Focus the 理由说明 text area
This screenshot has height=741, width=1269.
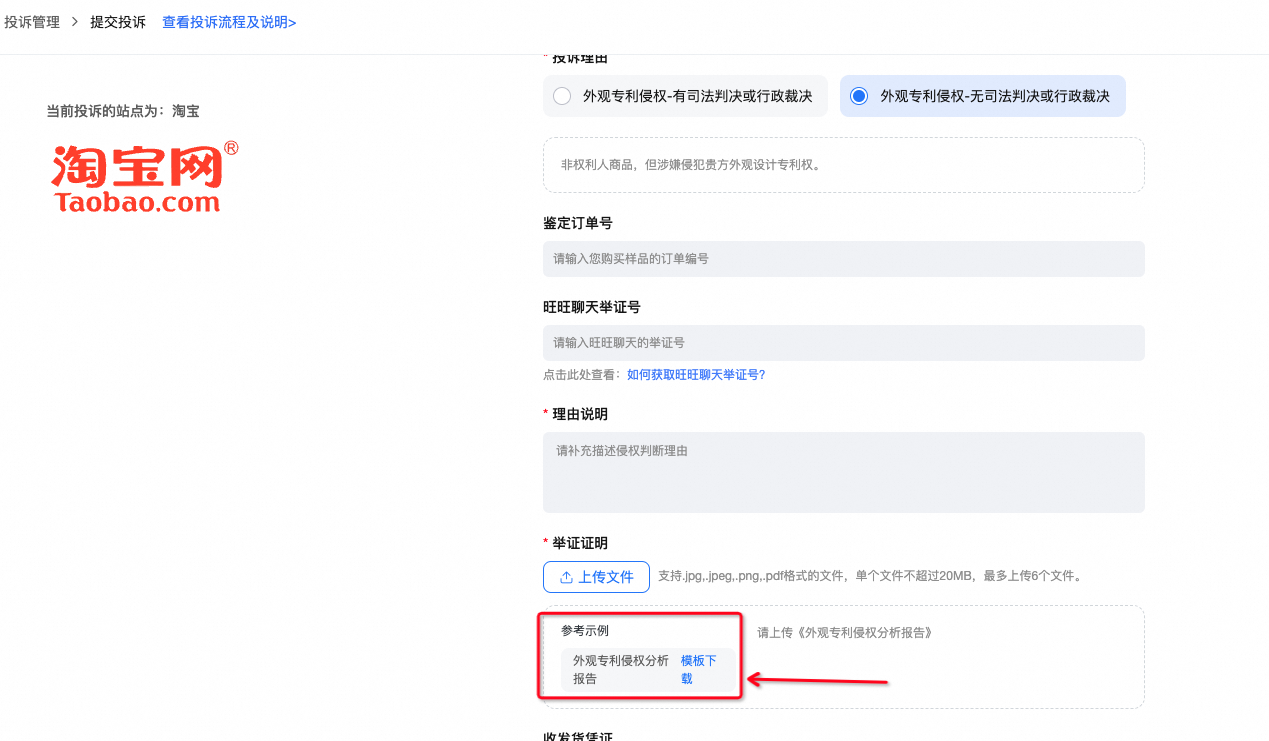pos(843,472)
